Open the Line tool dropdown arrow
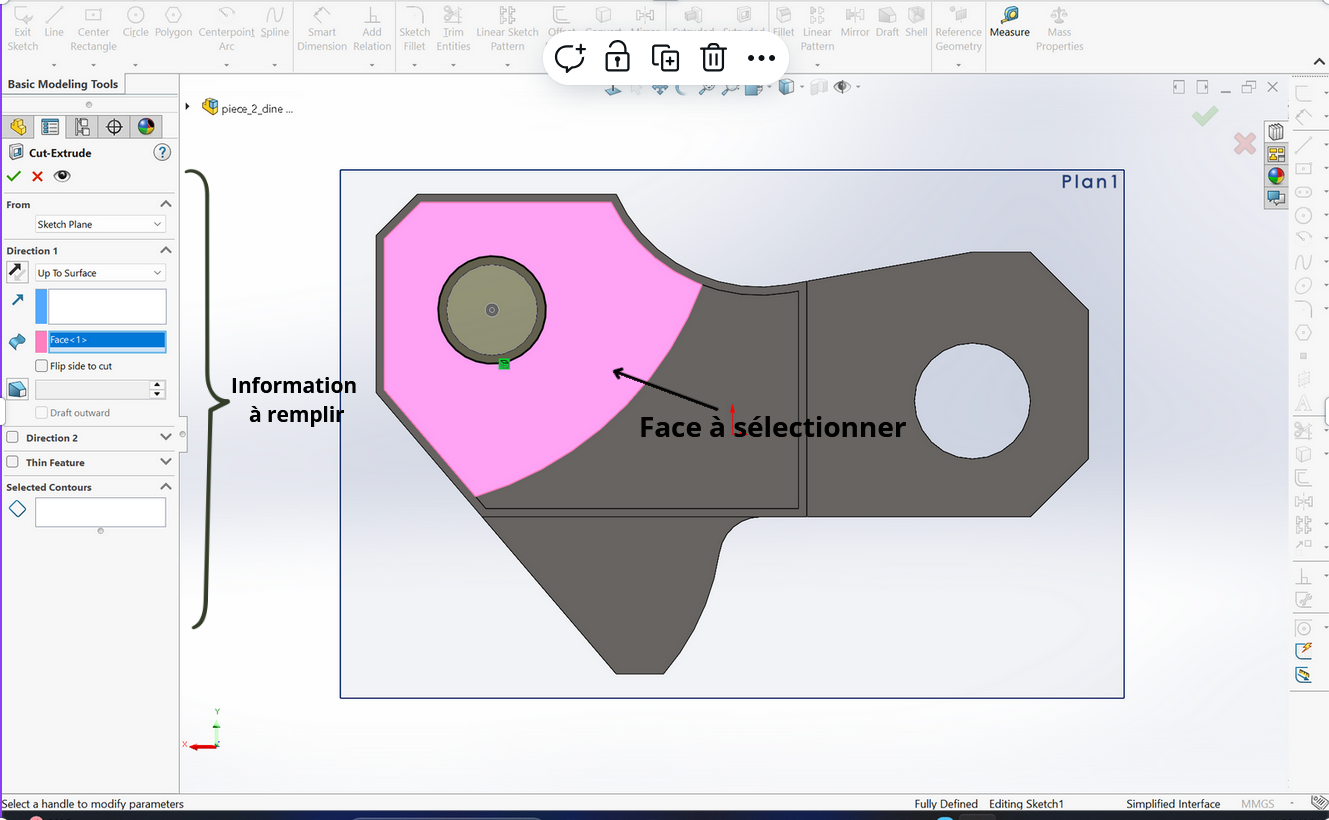Screen dimensions: 1329x820 tap(54, 65)
